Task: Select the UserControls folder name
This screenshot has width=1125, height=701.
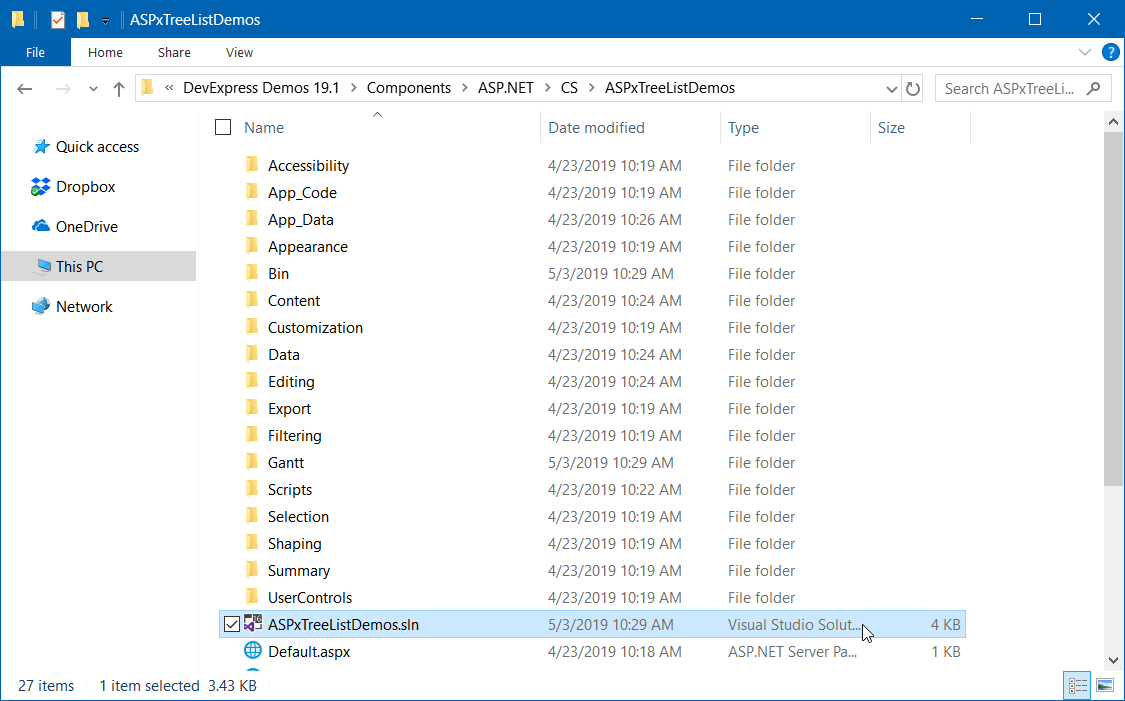Action: (x=310, y=598)
